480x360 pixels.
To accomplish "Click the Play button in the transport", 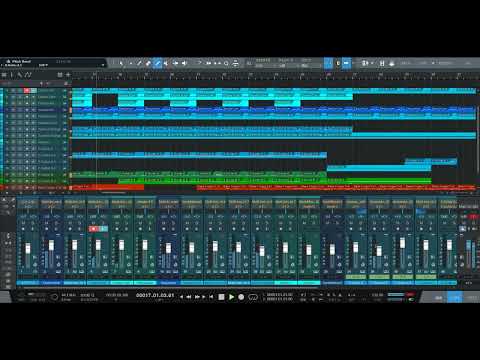I will coord(231,297).
